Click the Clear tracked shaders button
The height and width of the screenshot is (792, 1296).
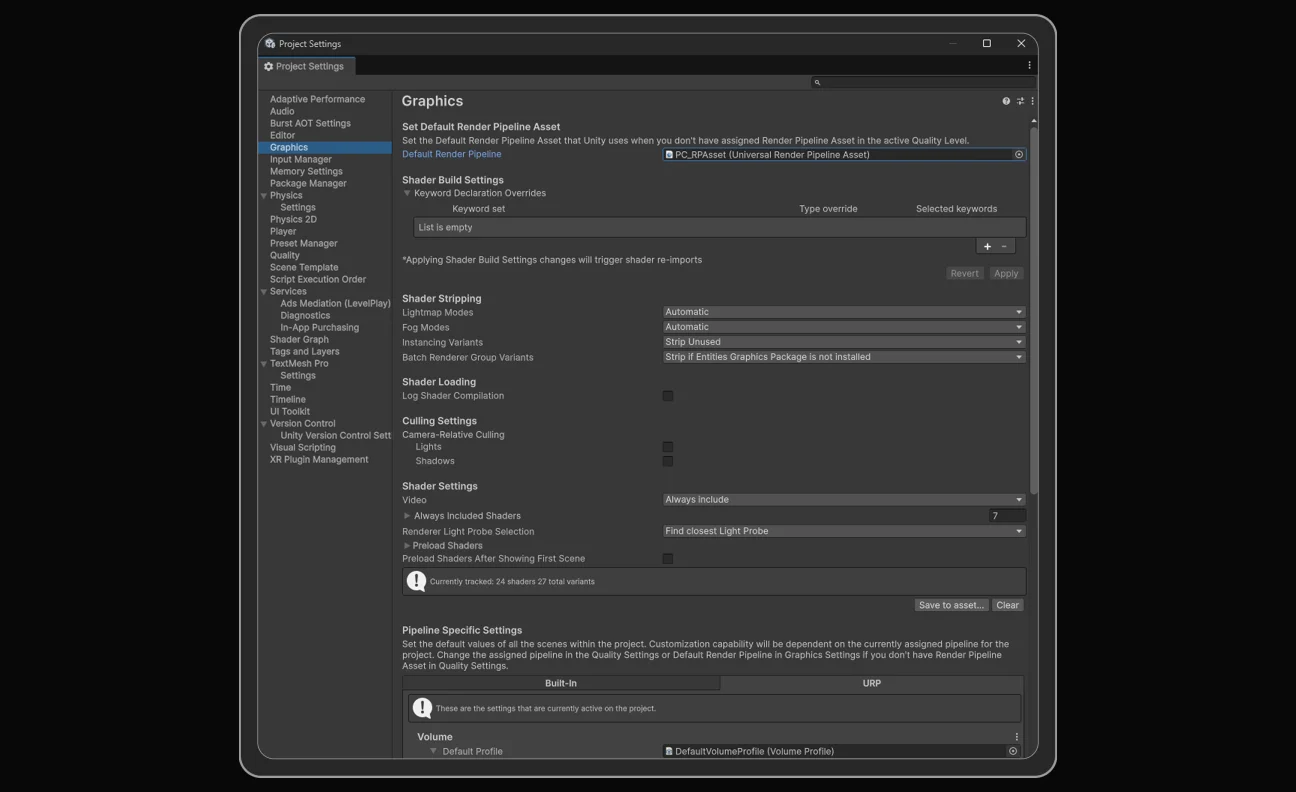tap(1007, 605)
